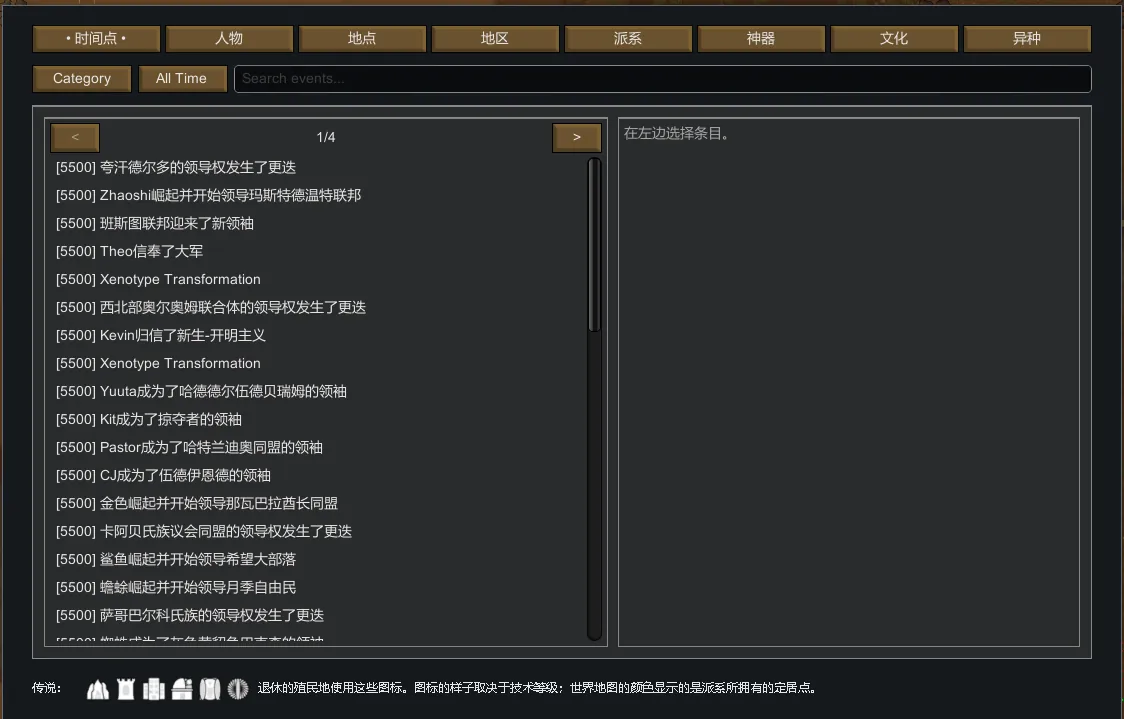Viewport: 1124px width, 719px height.
Task: Click the castle tower legend icon
Action: pyautogui.click(x=125, y=688)
